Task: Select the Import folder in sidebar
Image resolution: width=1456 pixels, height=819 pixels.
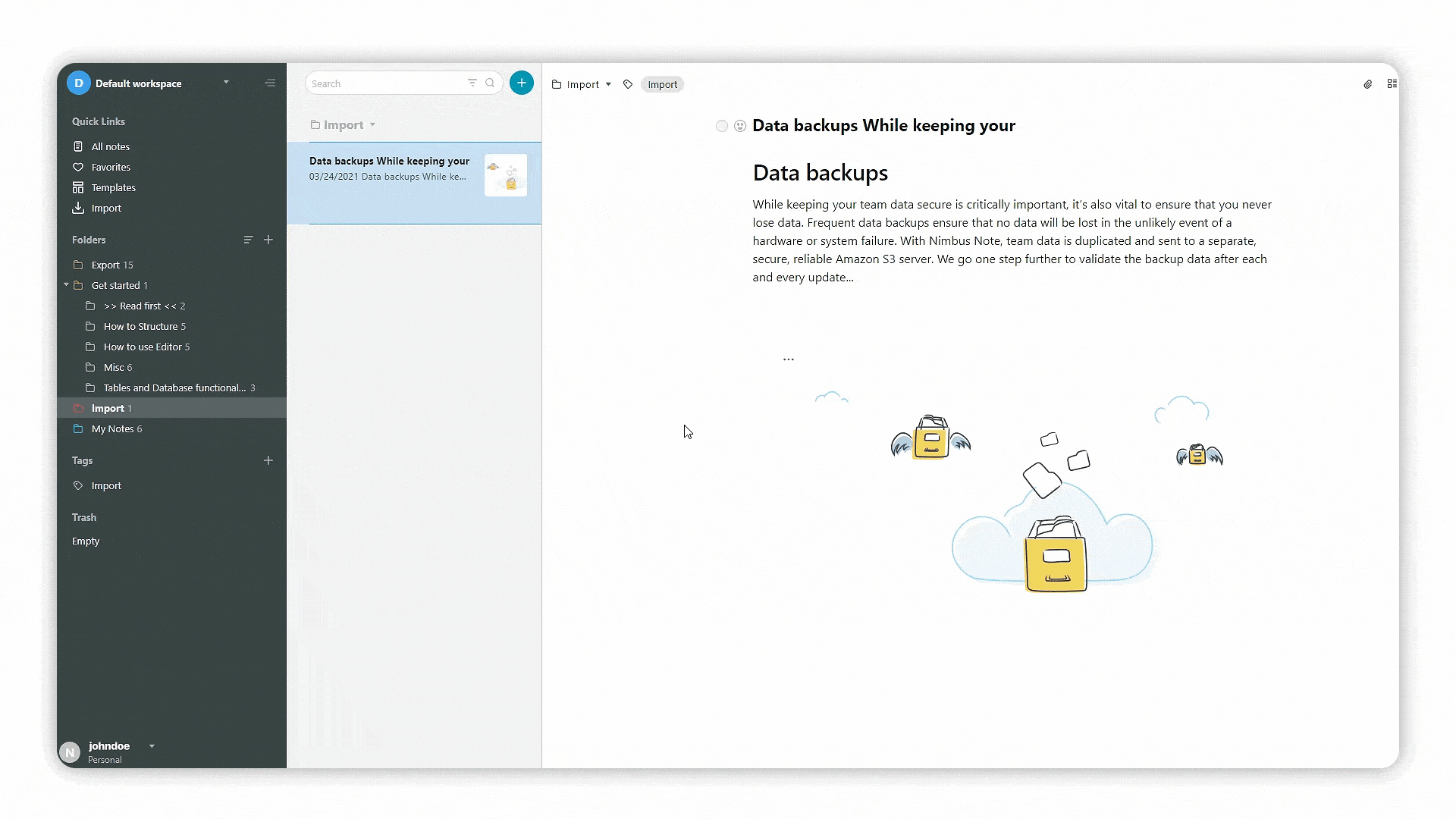Action: 171,408
